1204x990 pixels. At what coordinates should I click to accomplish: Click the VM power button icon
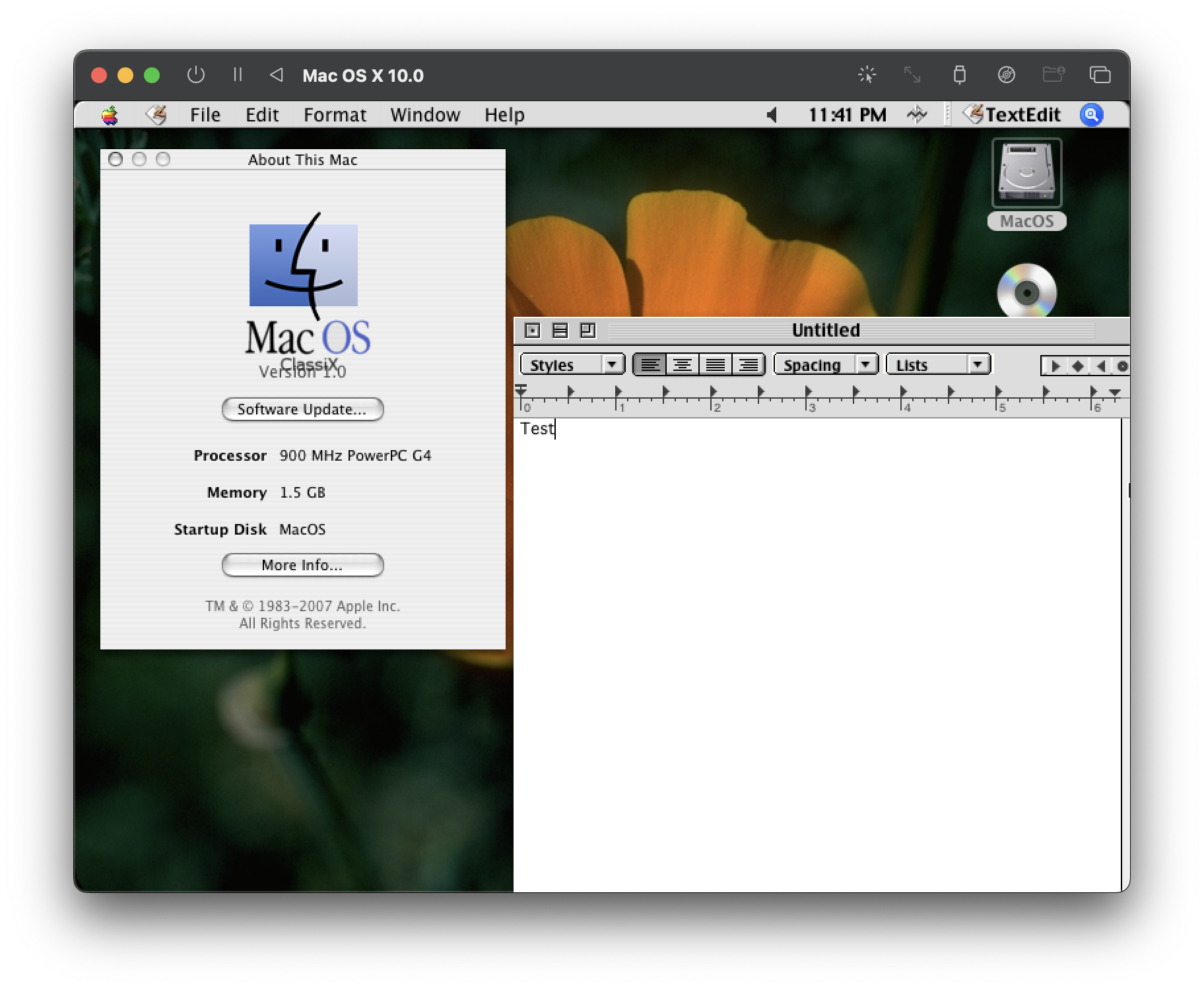pos(196,75)
